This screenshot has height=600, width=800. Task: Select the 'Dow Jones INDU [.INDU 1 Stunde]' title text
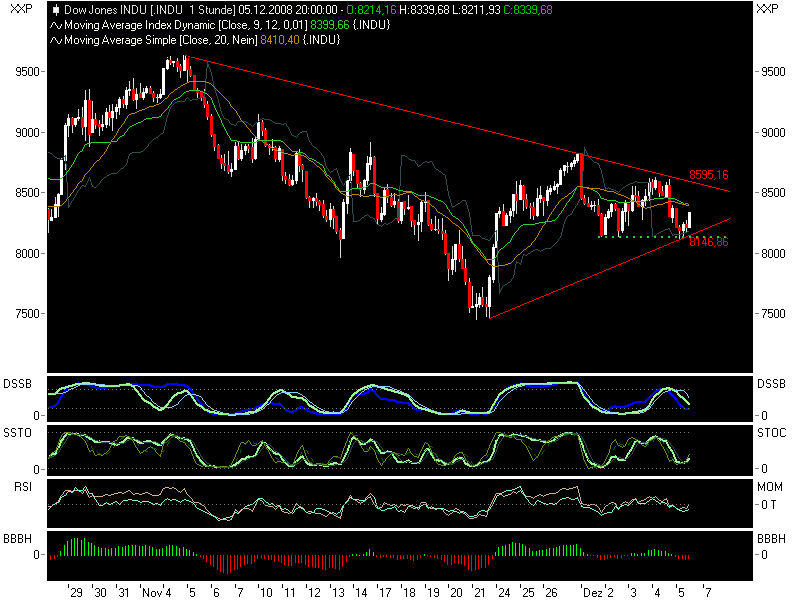pos(150,10)
